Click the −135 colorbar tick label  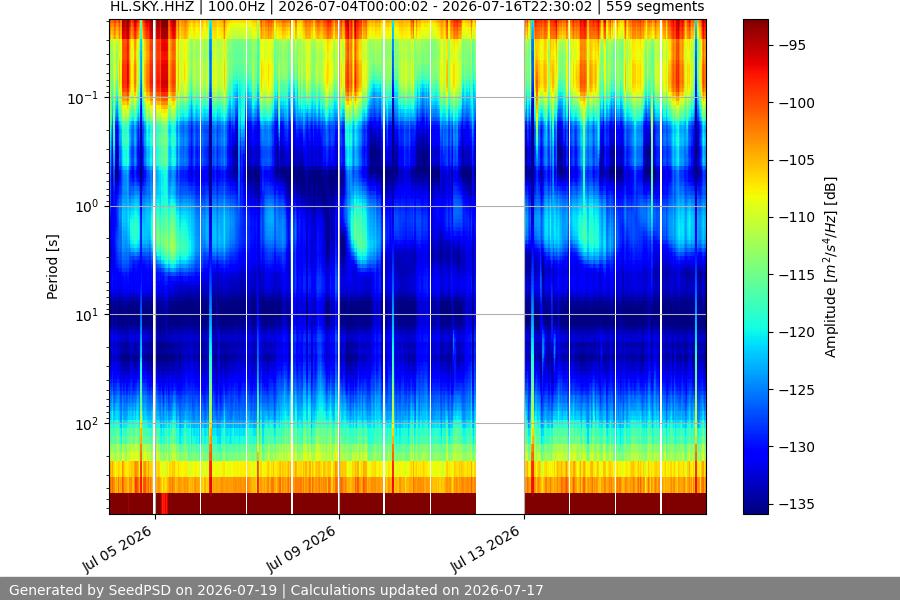796,504
